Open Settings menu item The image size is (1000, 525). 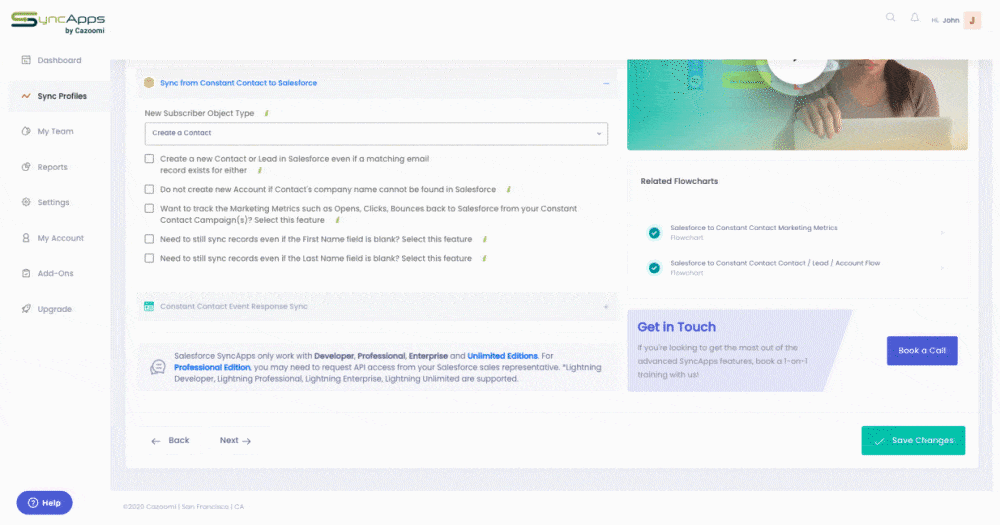[54, 202]
